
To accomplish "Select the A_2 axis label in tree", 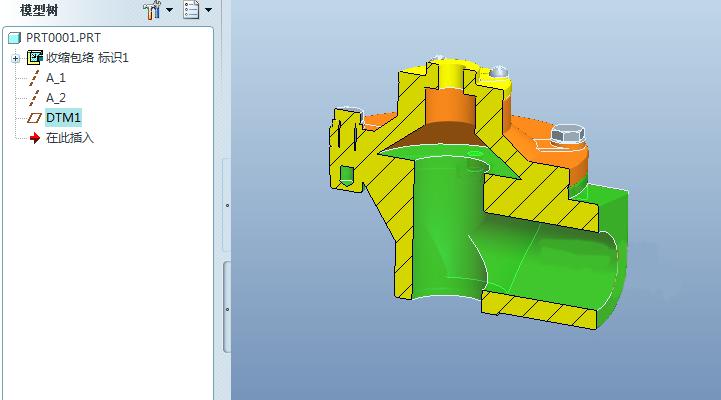I will pos(56,98).
